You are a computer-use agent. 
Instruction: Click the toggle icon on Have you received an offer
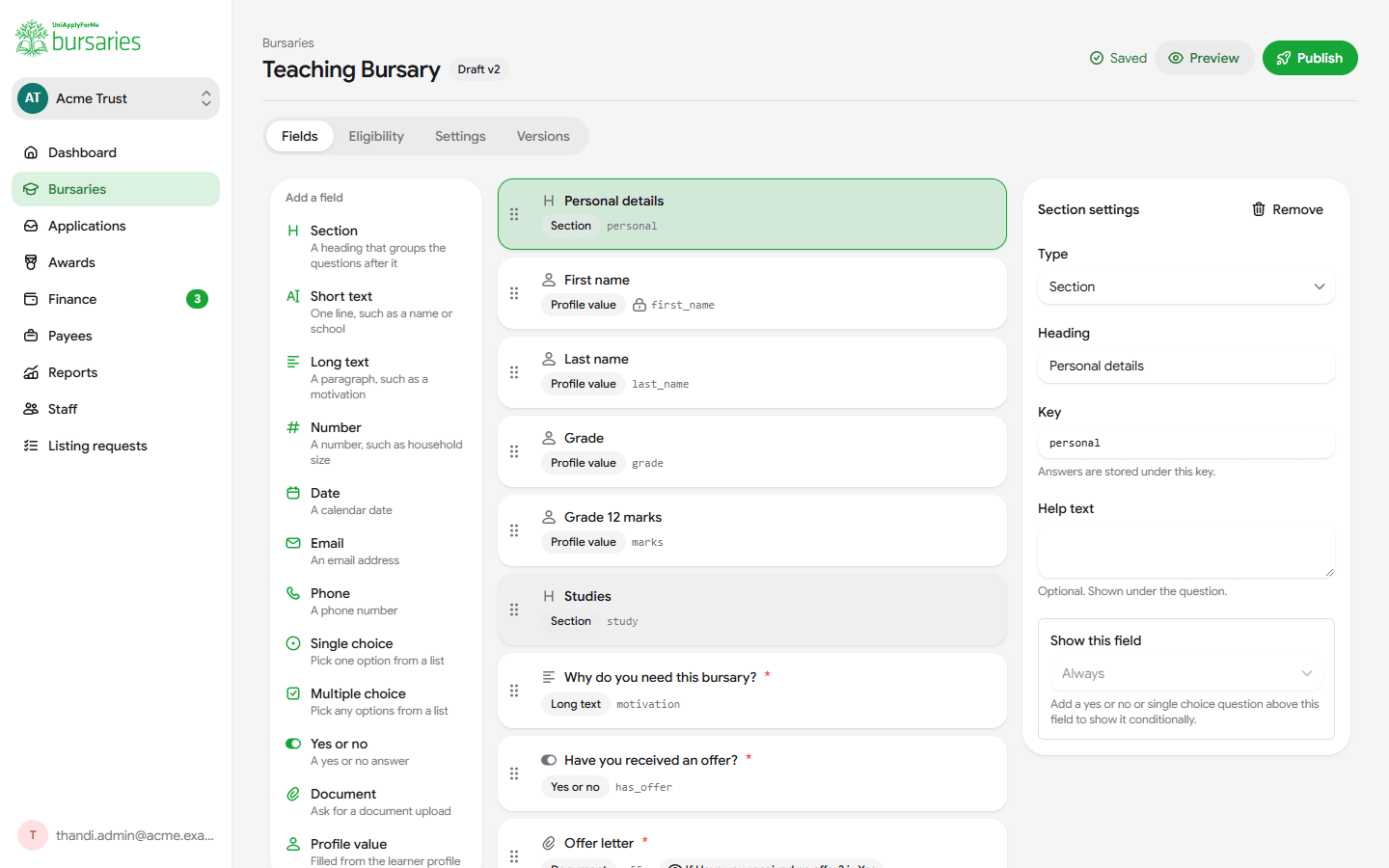(x=549, y=760)
